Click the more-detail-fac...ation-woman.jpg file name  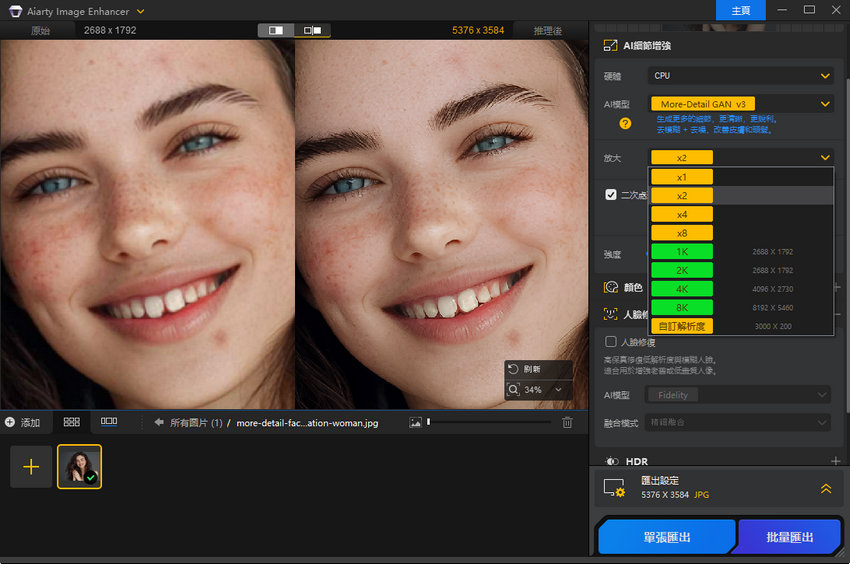pyautogui.click(x=307, y=422)
